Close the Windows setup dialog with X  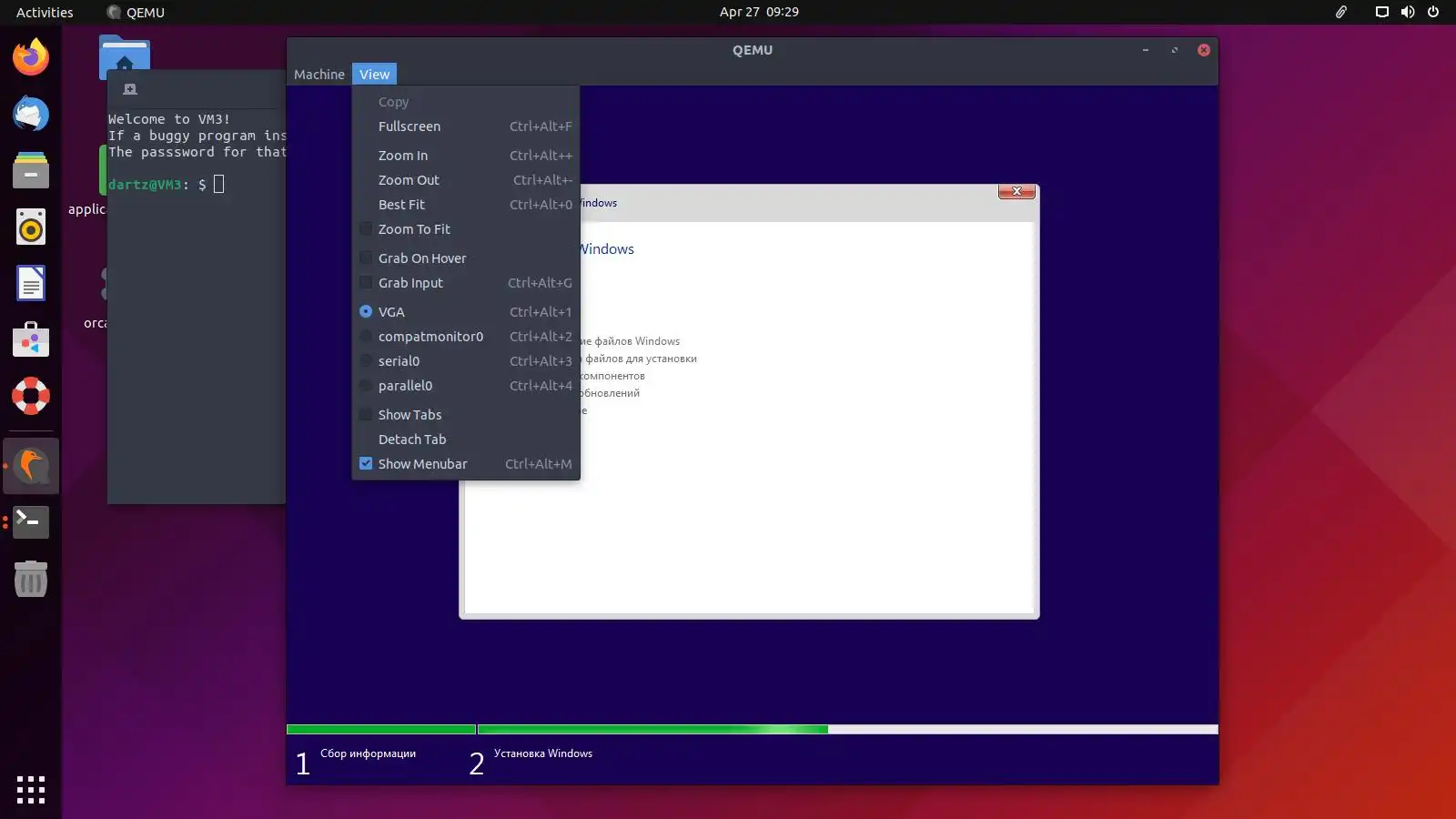click(1016, 191)
